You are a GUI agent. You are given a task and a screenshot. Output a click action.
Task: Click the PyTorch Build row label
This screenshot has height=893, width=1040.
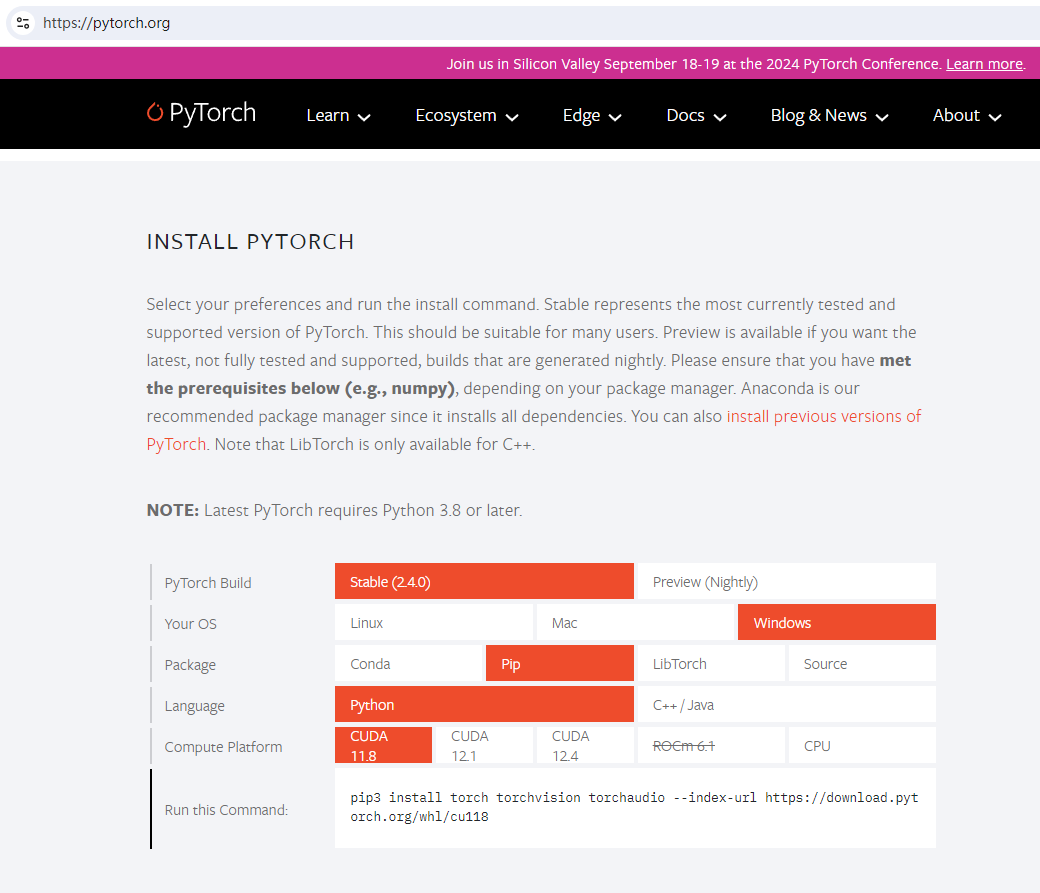click(208, 583)
